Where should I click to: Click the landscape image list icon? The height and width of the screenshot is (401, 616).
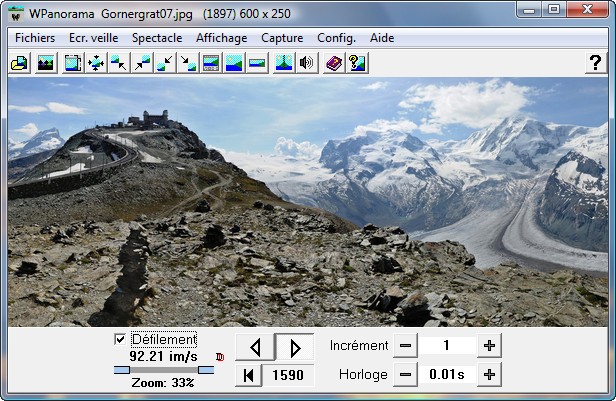point(45,63)
